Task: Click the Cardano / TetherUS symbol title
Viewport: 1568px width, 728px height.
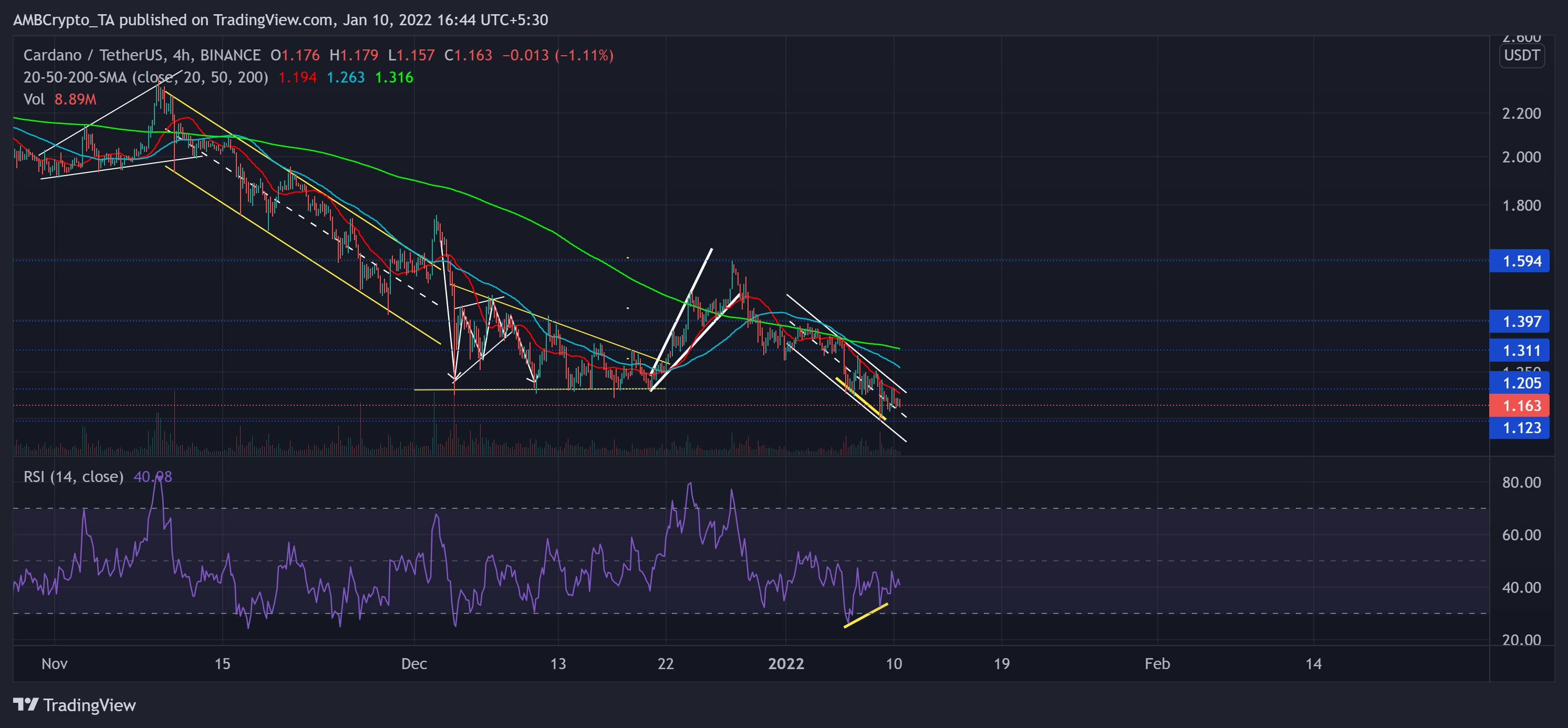Action: 142,55
